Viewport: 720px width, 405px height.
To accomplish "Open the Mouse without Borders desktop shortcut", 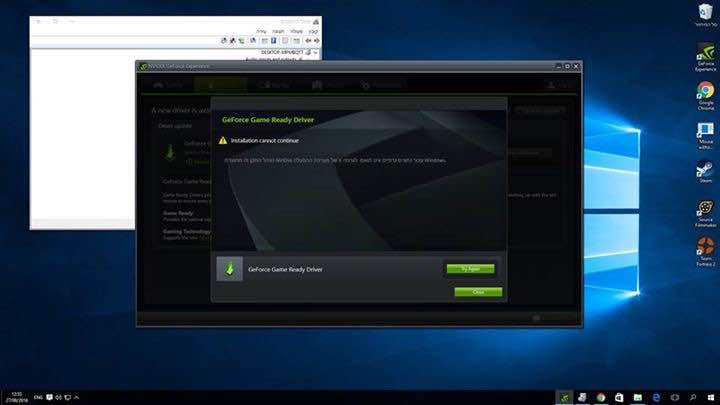I will (x=705, y=135).
